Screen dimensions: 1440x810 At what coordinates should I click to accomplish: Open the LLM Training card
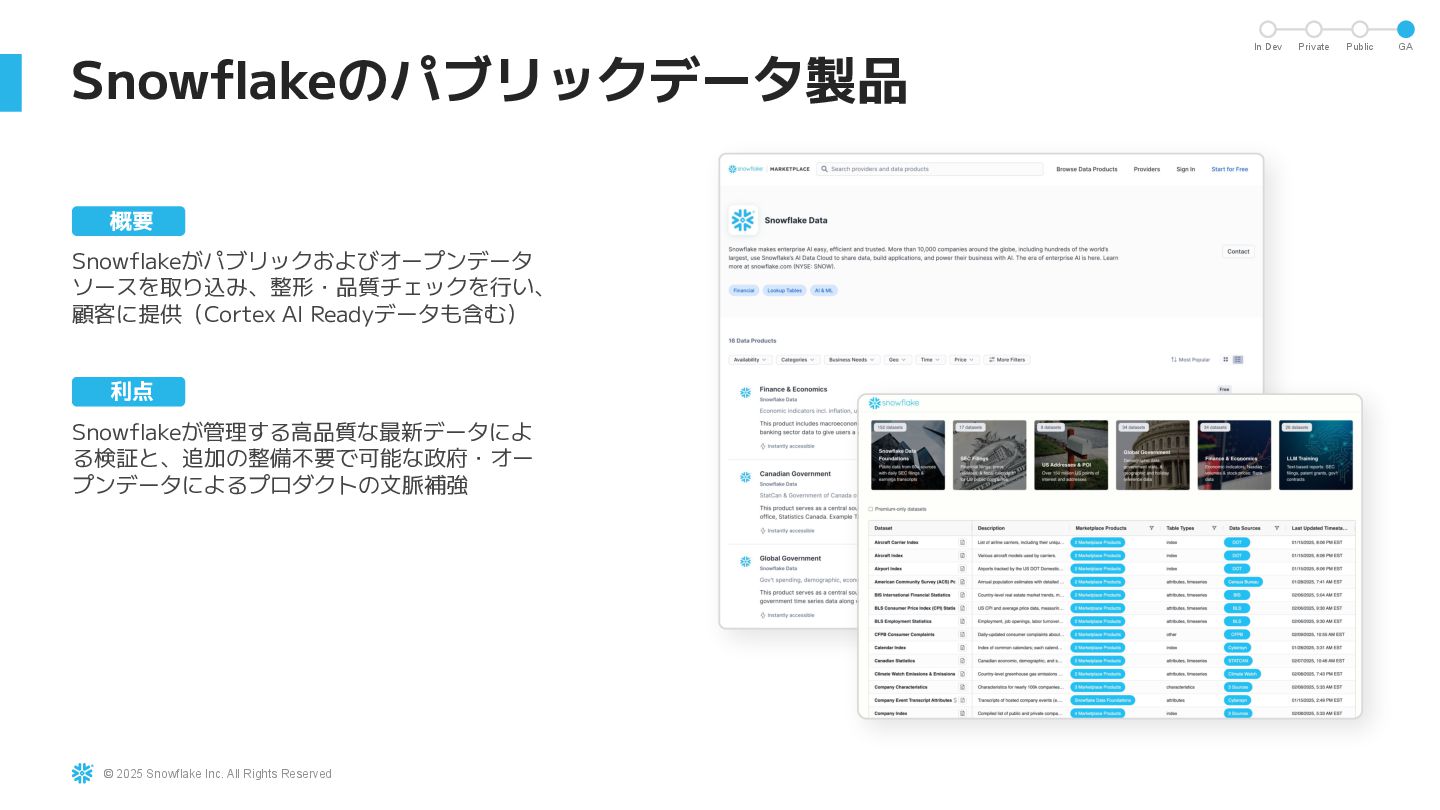click(x=1316, y=455)
